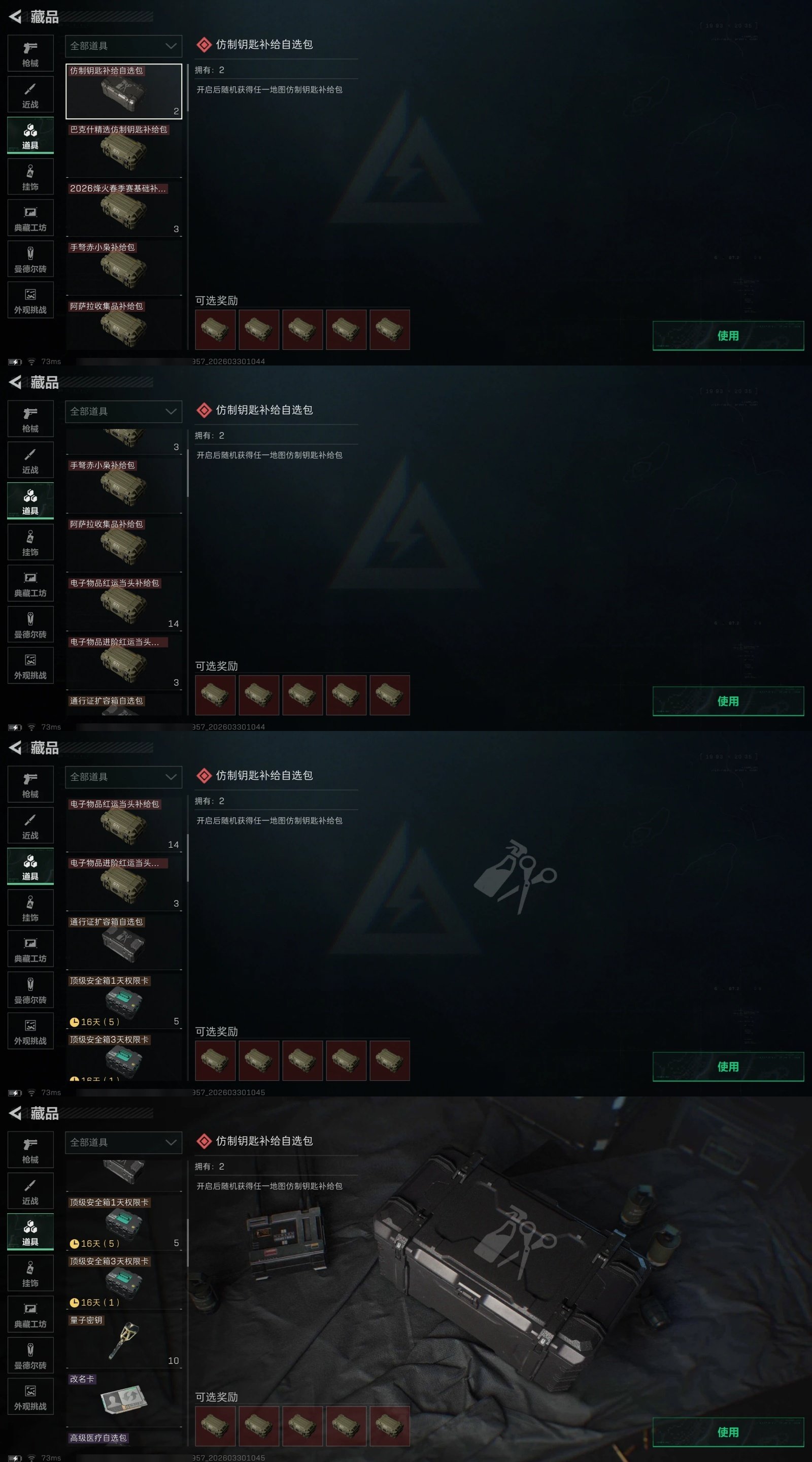The image size is (812, 1462).
Task: Expand 全部道具 filter directly above 电子物品红运当头补给包
Action: pyautogui.click(x=124, y=777)
